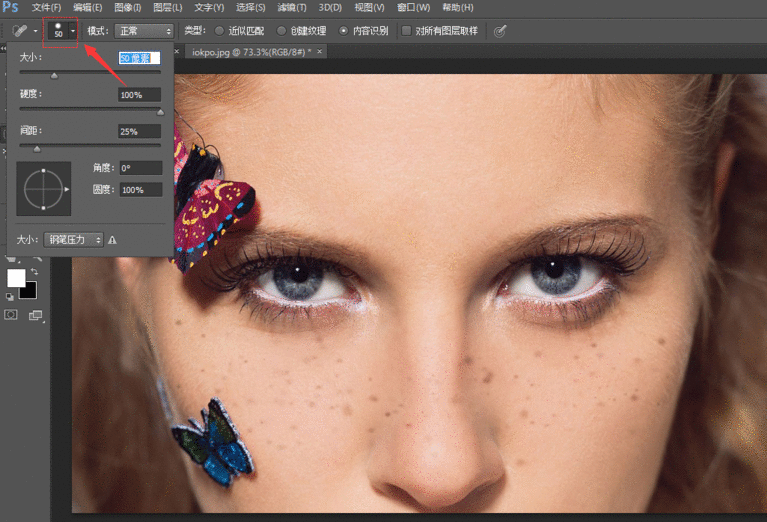
Task: Open the 钢笔压力 size control dropdown
Action: click(73, 240)
